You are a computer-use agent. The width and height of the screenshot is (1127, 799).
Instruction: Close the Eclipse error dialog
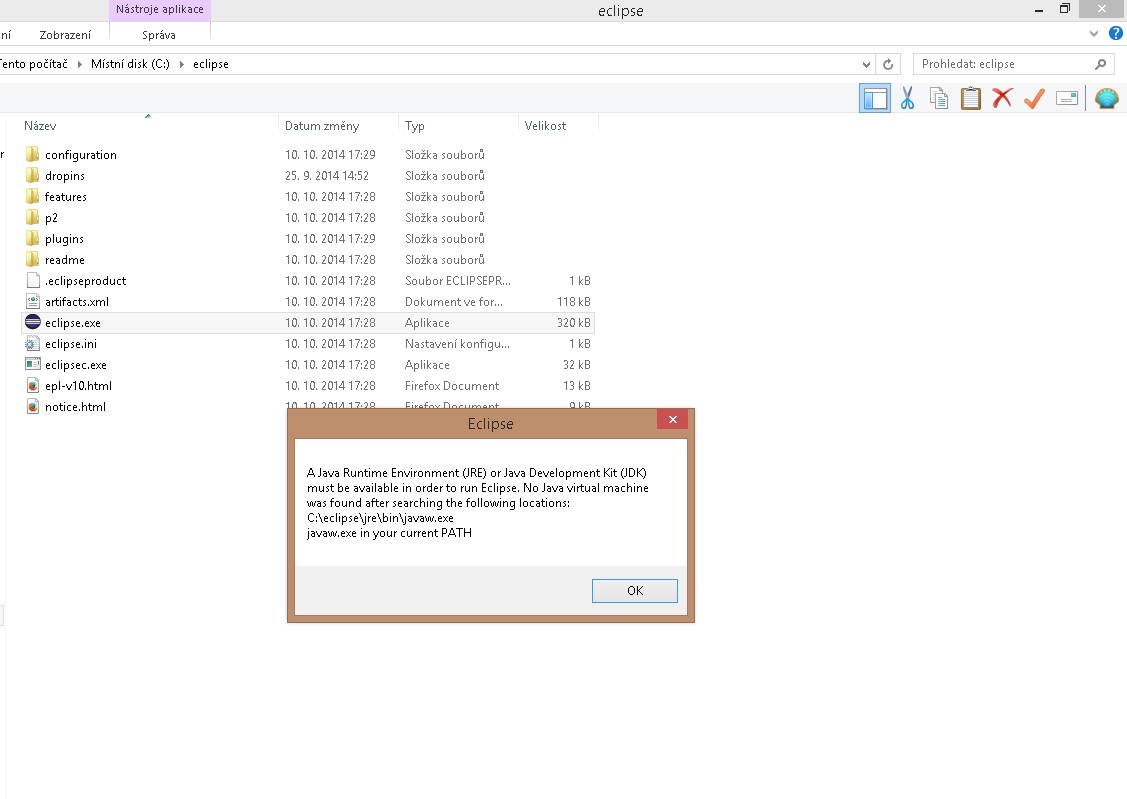(673, 420)
